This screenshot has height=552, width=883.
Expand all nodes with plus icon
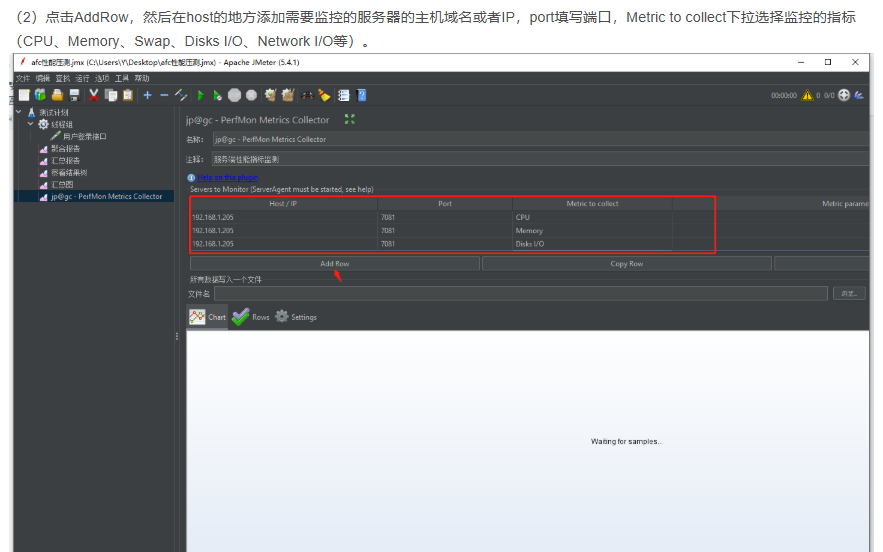pos(148,95)
